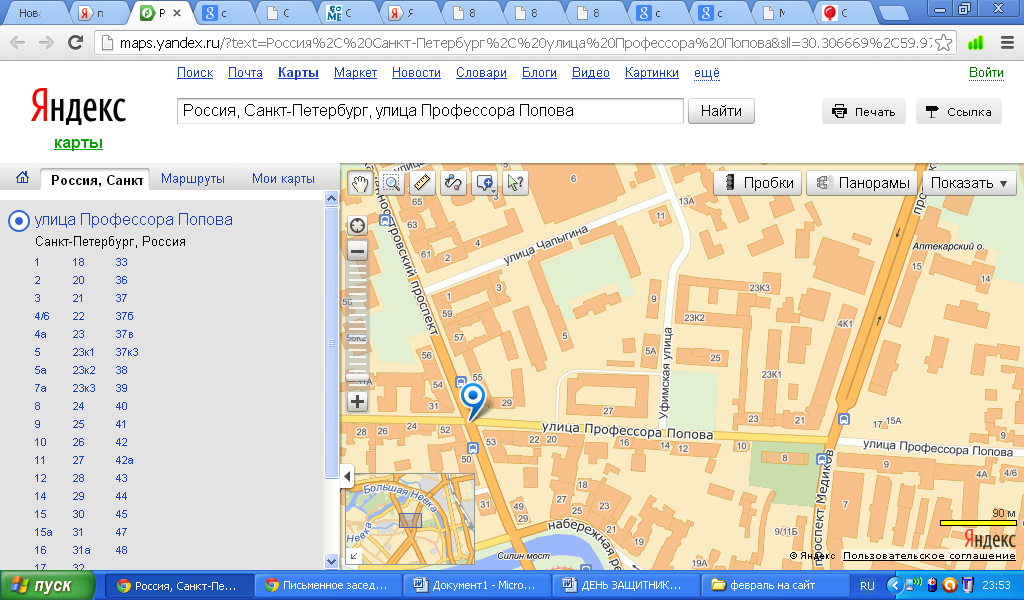Click the map search input field

(430, 111)
